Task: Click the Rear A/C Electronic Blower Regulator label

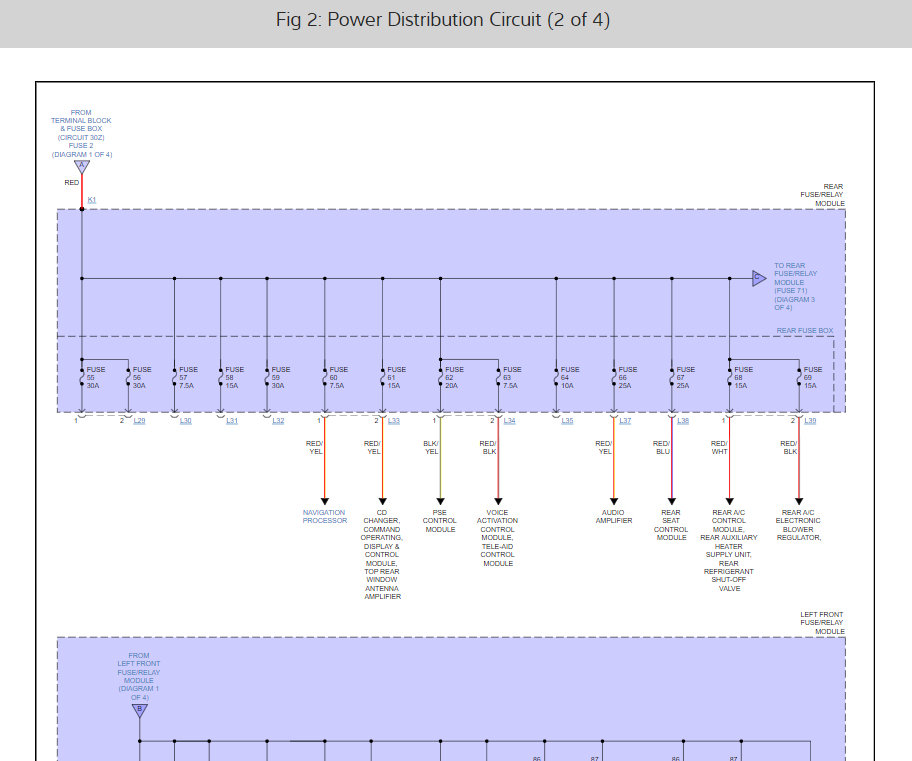Action: tap(798, 525)
